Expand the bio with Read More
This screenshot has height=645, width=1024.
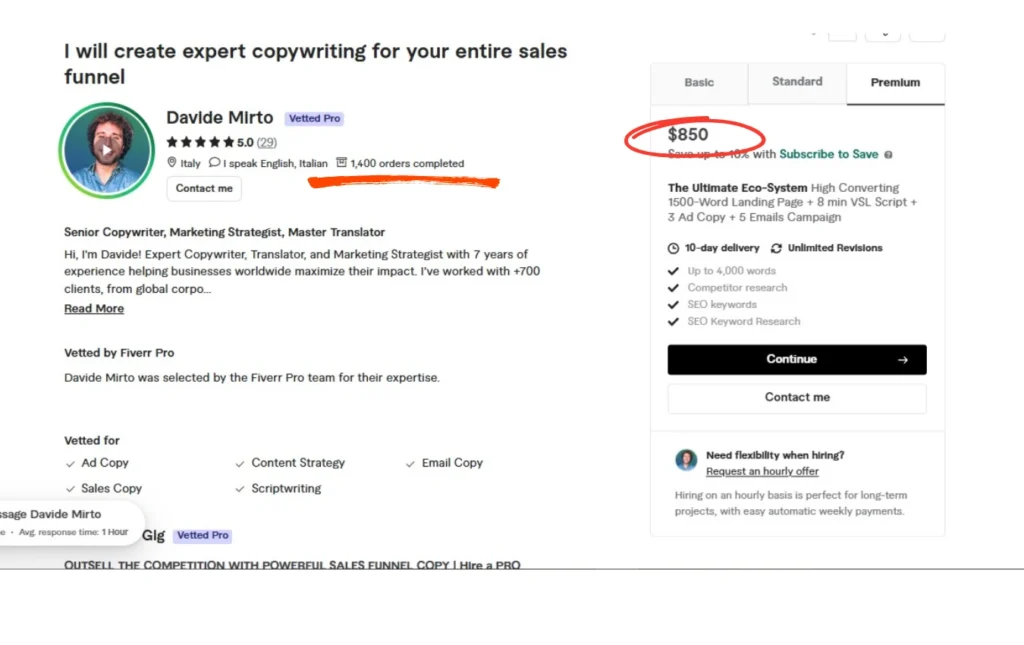point(94,309)
